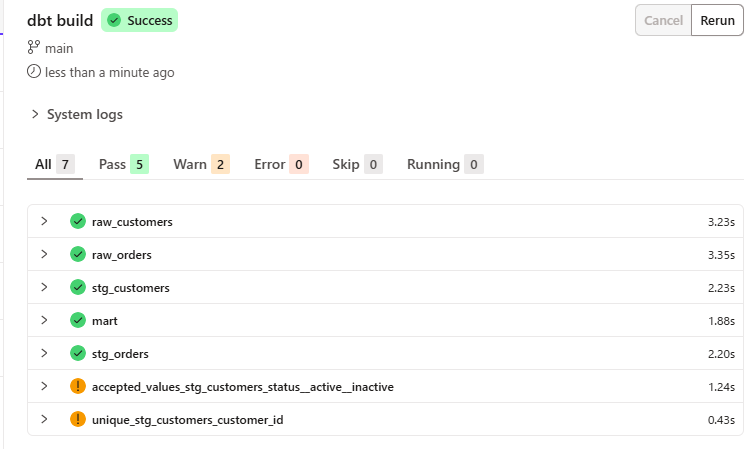755x449 pixels.
Task: Click the less than a minute ago text
Action: [110, 73]
